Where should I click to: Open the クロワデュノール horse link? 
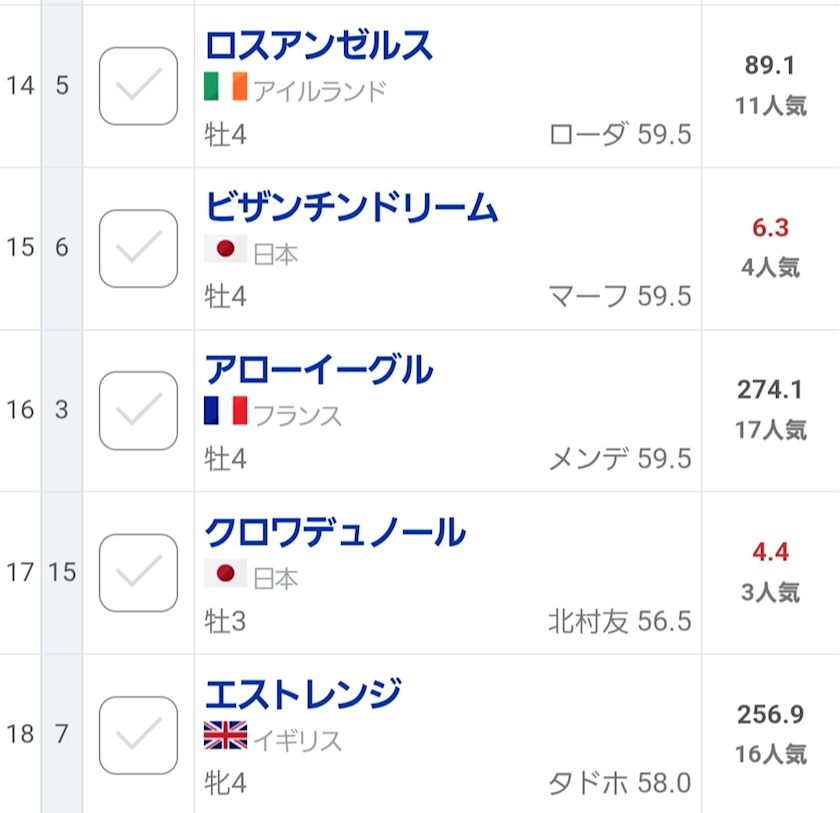(x=335, y=532)
